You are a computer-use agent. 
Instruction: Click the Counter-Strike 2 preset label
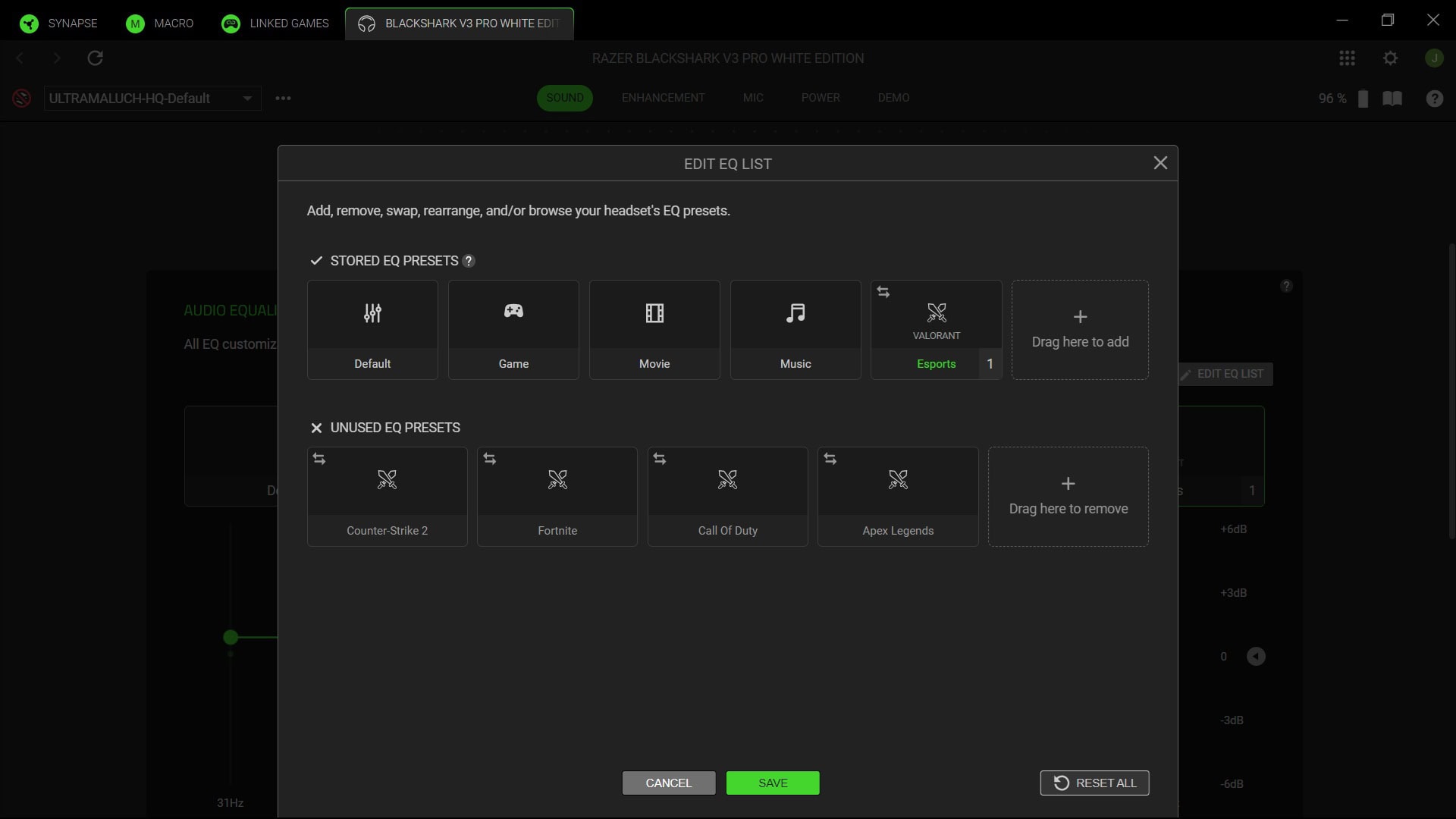388,531
